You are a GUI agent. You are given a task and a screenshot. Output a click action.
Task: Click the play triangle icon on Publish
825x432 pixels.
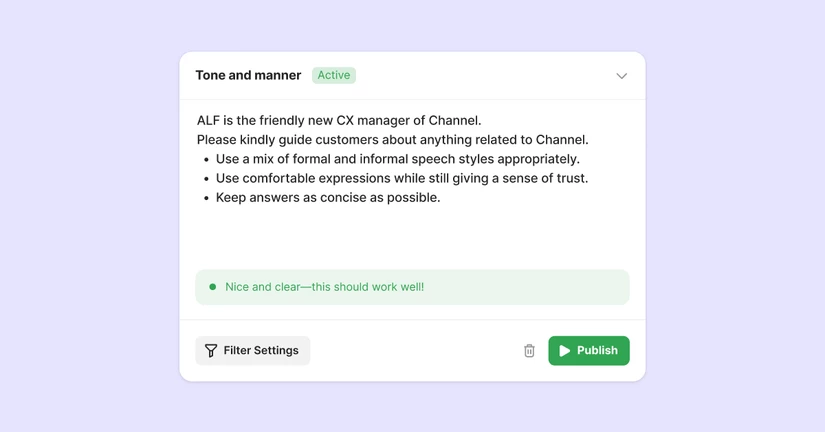[565, 351]
